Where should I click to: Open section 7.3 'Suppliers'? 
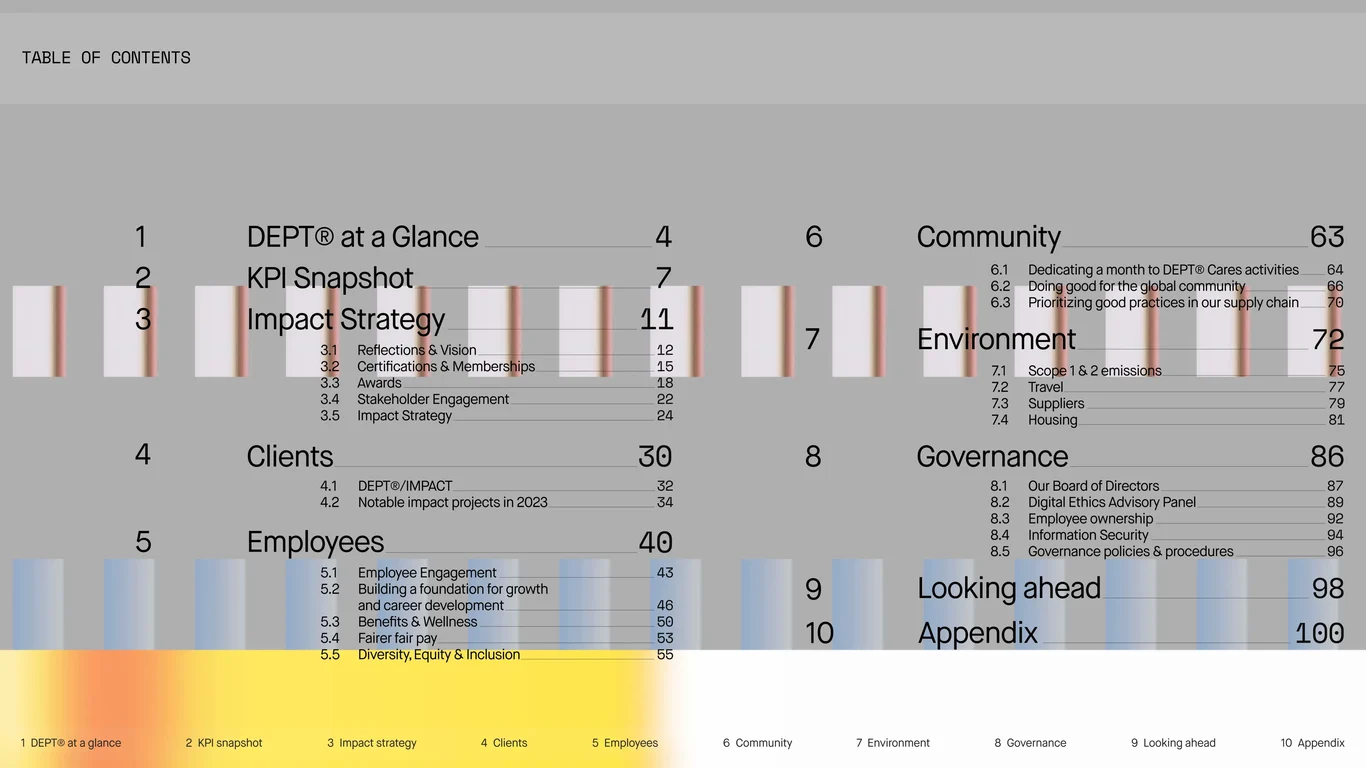[1056, 404]
